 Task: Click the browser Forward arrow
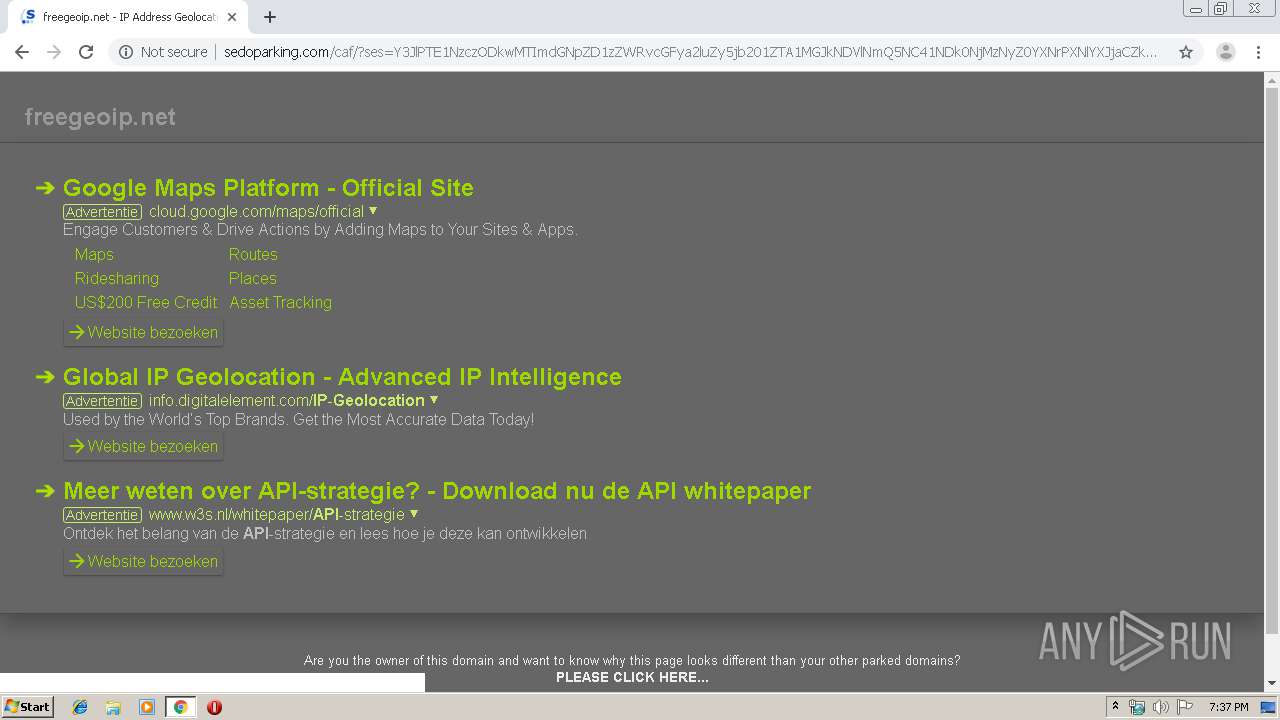click(x=54, y=52)
